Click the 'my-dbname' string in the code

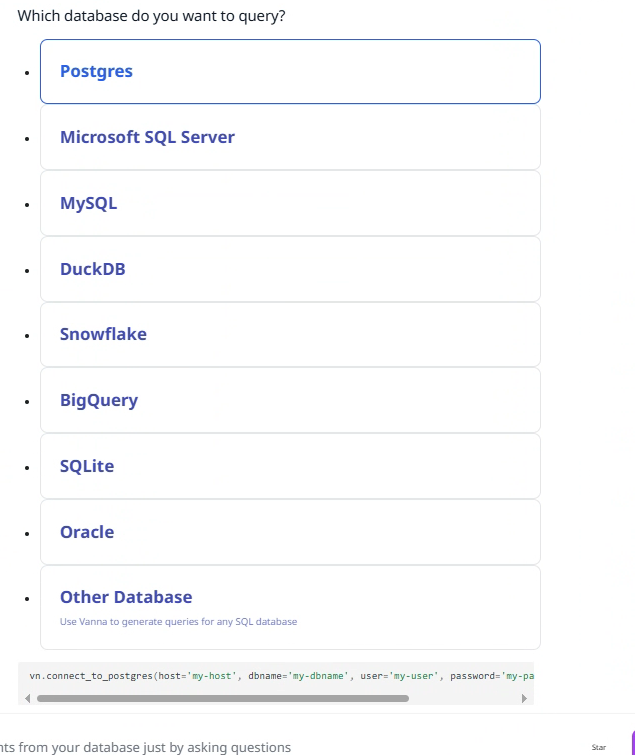(x=313, y=676)
